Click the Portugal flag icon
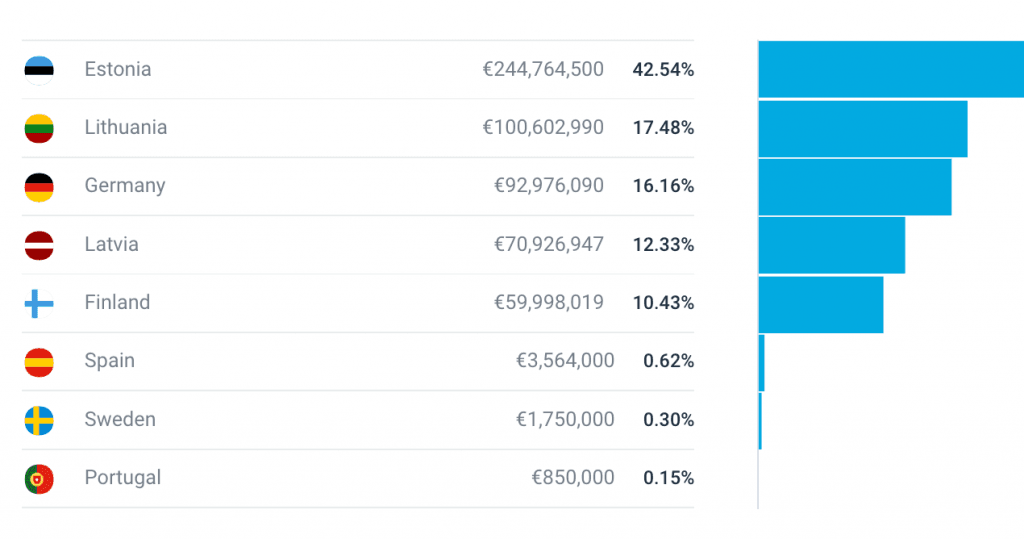Image resolution: width=1024 pixels, height=539 pixels. click(x=39, y=478)
